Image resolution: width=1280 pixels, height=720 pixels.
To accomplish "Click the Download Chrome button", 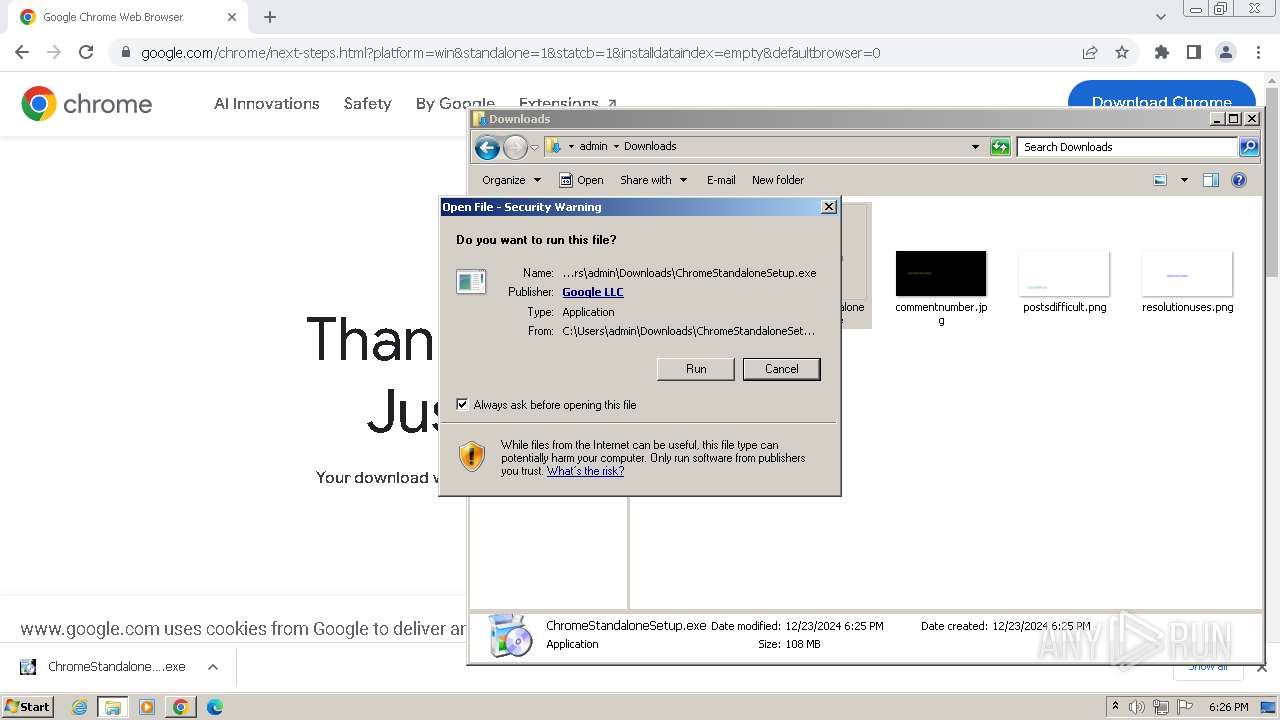I will (1162, 102).
